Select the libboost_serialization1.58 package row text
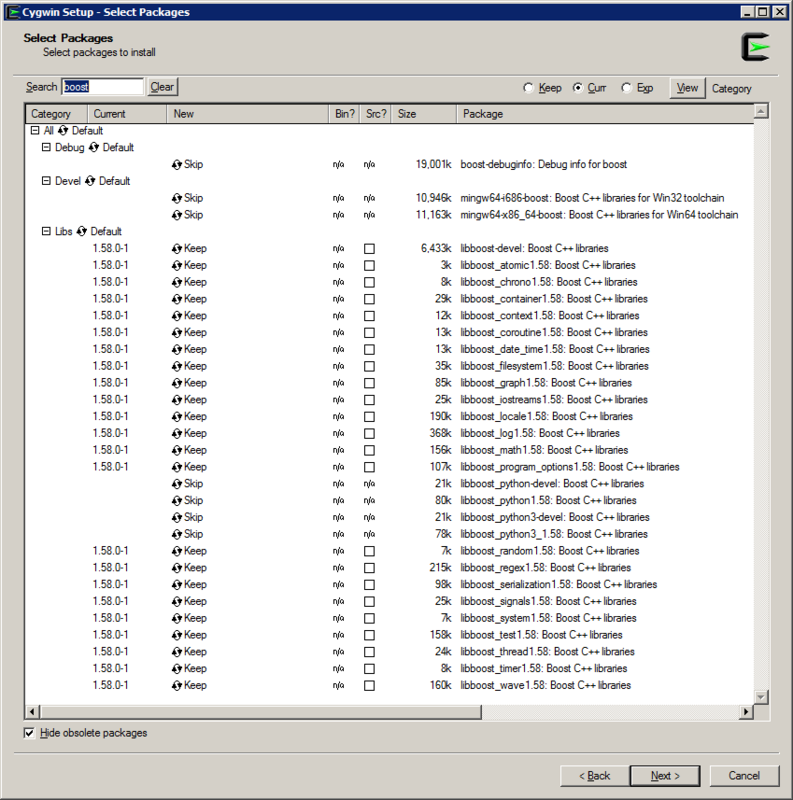This screenshot has width=793, height=800. click(558, 585)
